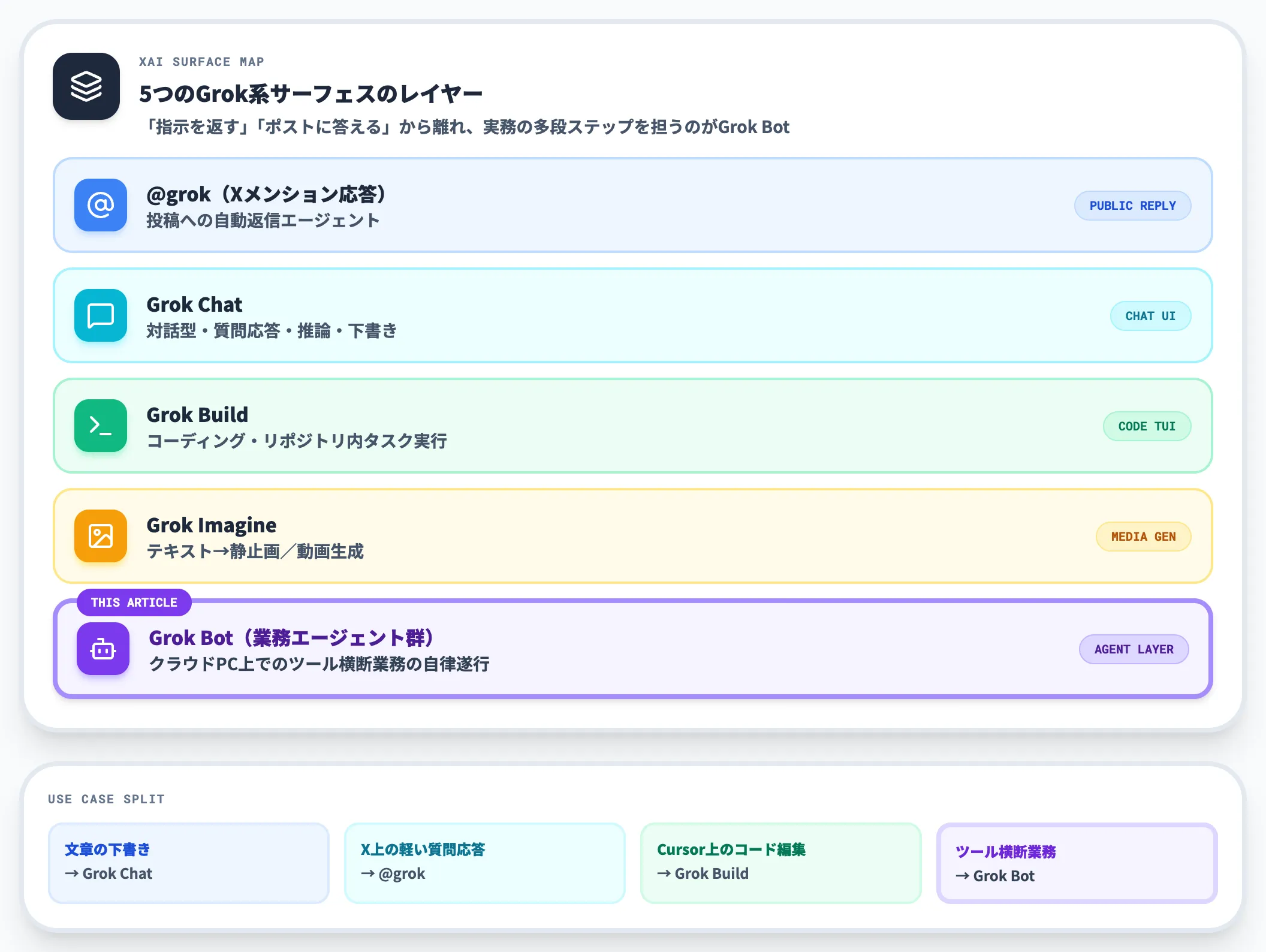Click the purple Grok Bot robot icon
The height and width of the screenshot is (952, 1266).
click(x=103, y=649)
